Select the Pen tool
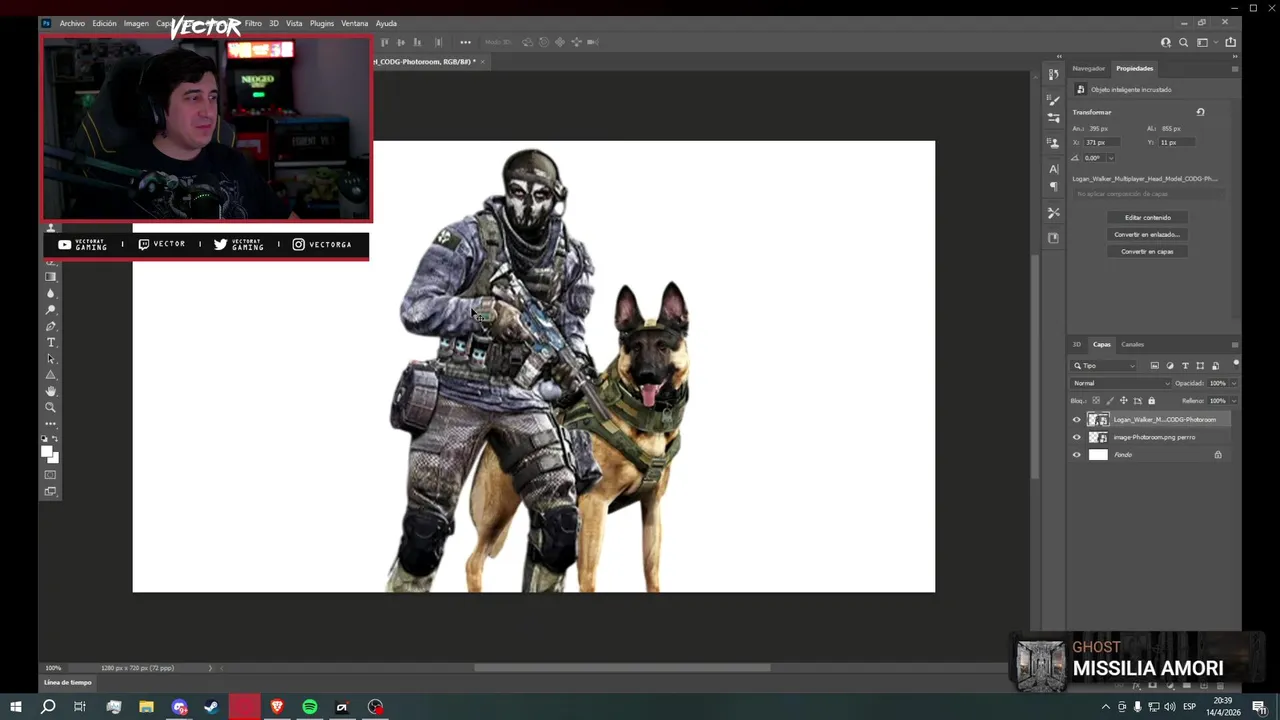Screen dimensions: 1280x720 tap(51, 326)
